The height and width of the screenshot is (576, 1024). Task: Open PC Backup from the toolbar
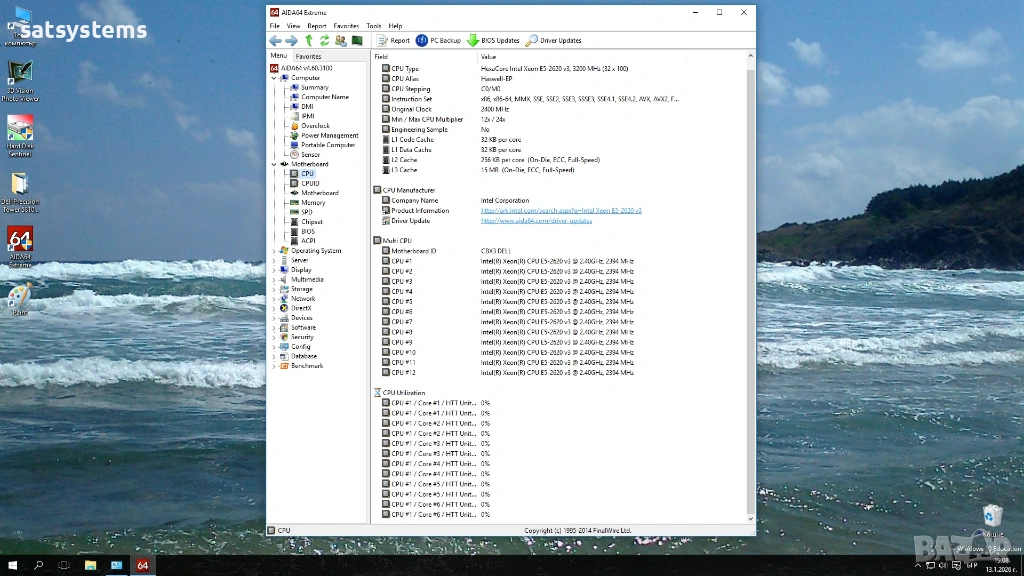click(x=438, y=41)
